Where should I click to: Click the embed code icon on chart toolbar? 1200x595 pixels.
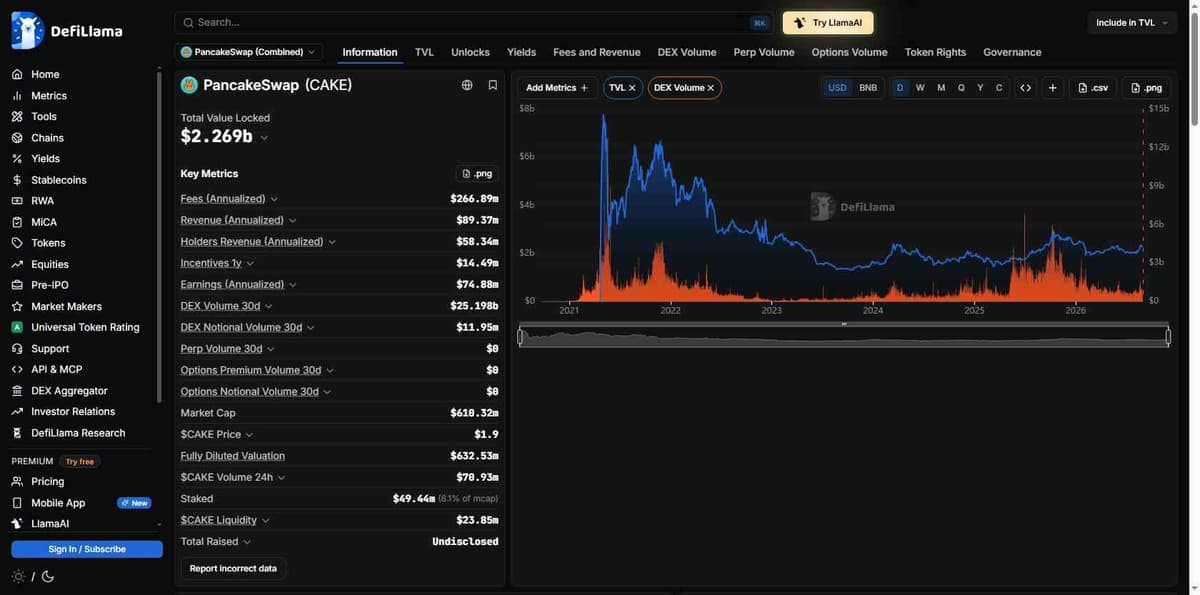pos(1026,88)
